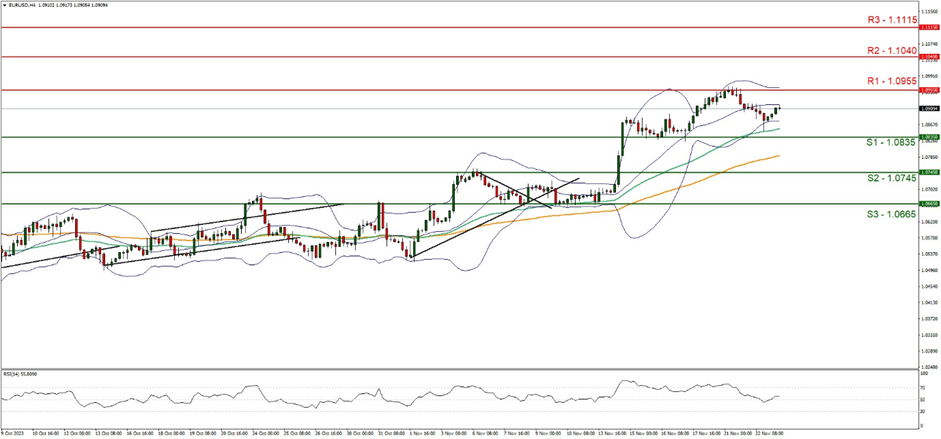Click the last candlestick on the chart
Viewport: 941px width, 439px height.
[778, 109]
